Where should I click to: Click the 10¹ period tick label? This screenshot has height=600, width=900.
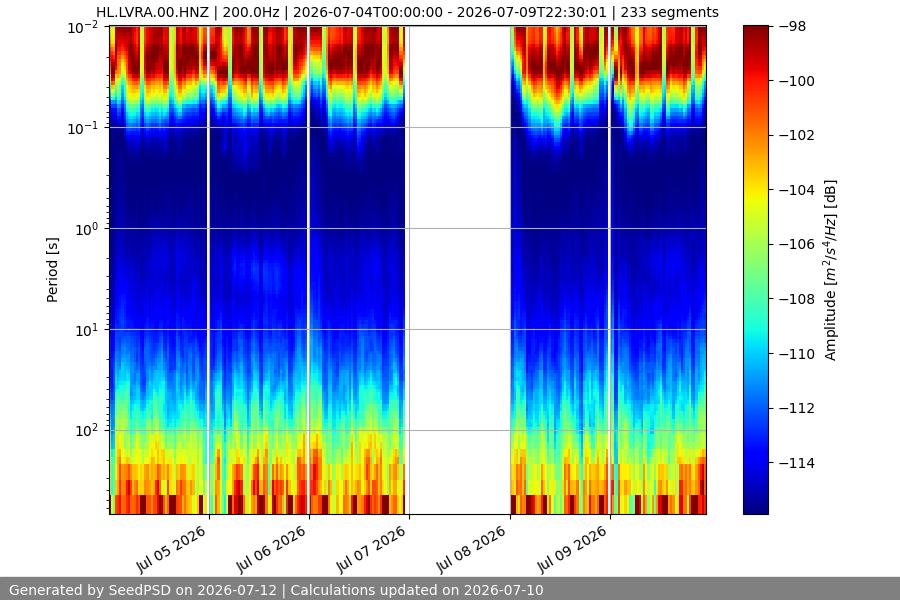point(87,330)
